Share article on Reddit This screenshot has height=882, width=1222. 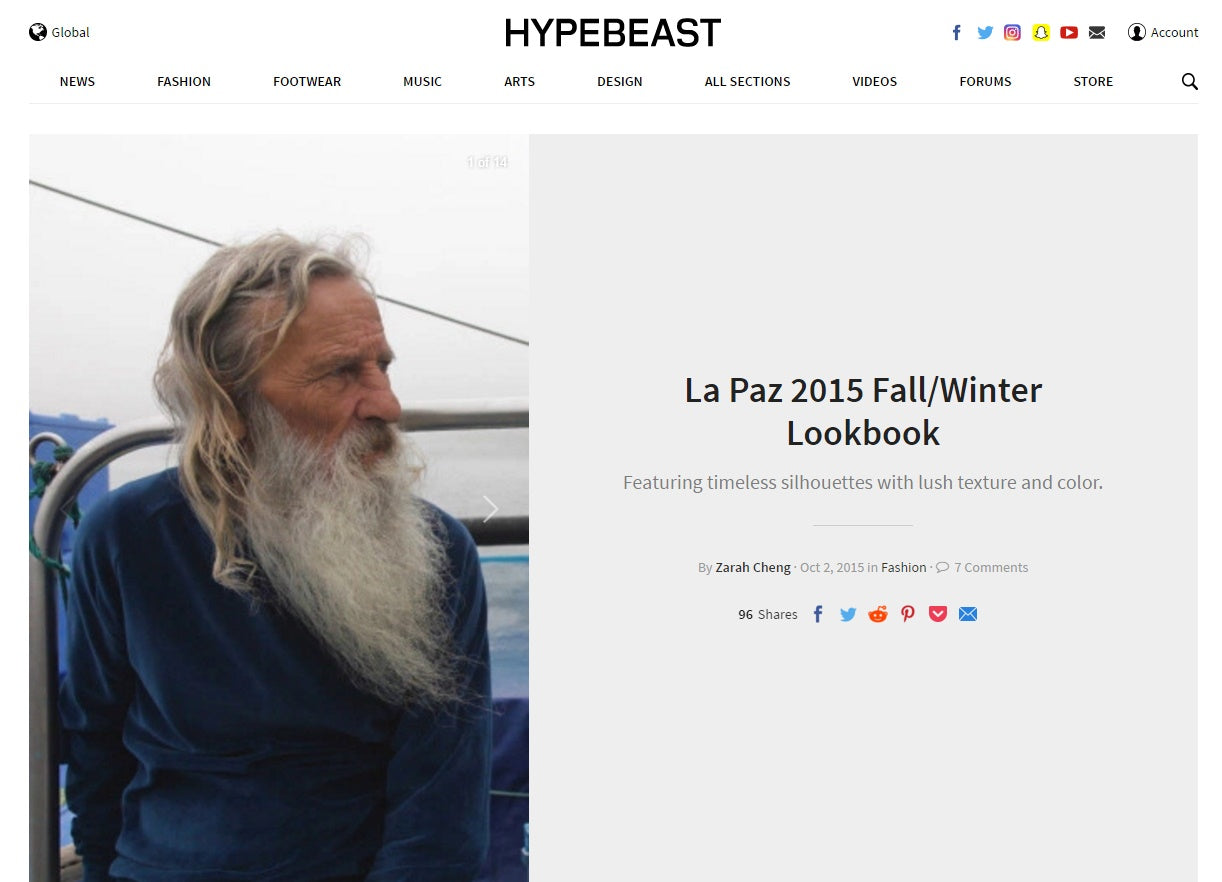[x=878, y=614]
